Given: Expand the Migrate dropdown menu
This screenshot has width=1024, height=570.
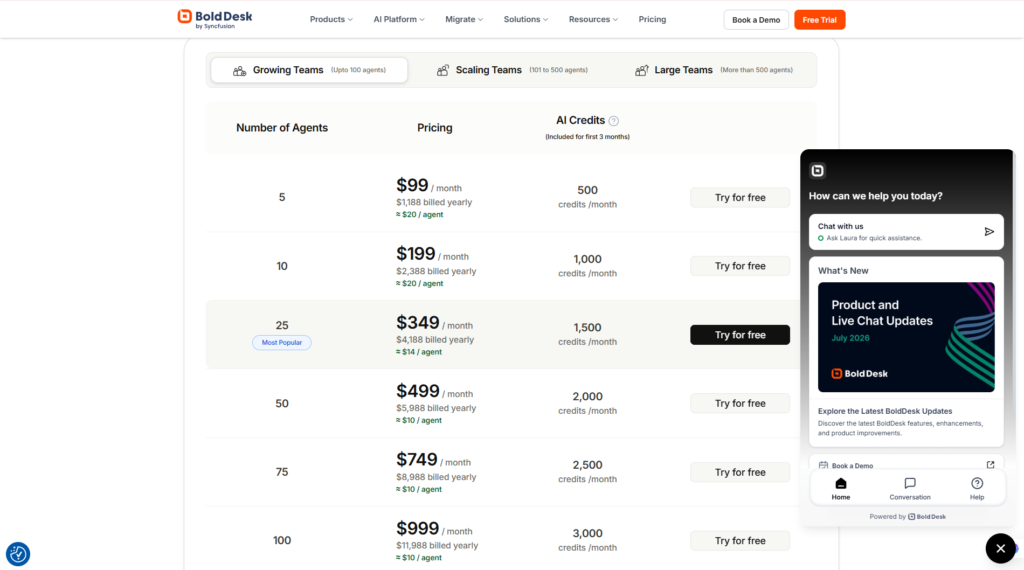Looking at the screenshot, I should click(464, 20).
